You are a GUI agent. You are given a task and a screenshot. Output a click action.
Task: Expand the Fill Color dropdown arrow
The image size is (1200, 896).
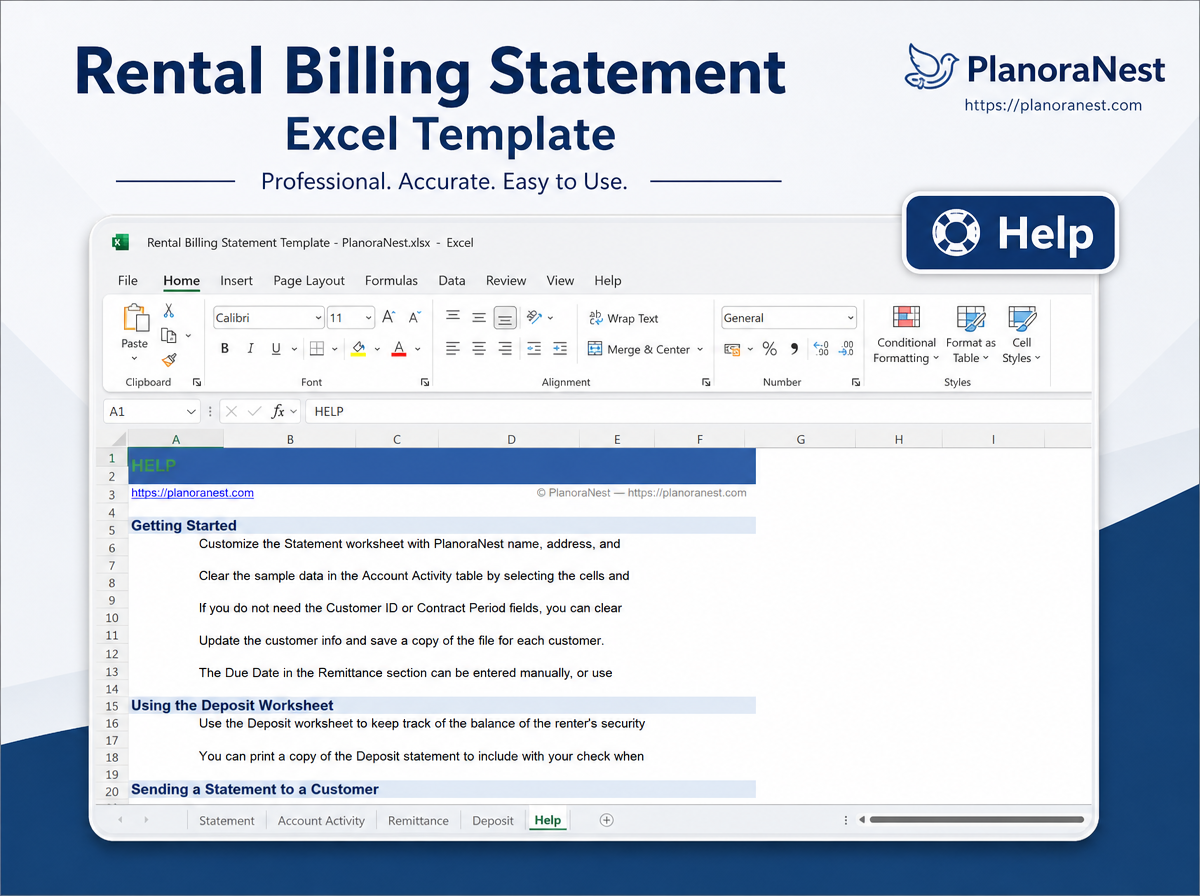pyautogui.click(x=375, y=349)
